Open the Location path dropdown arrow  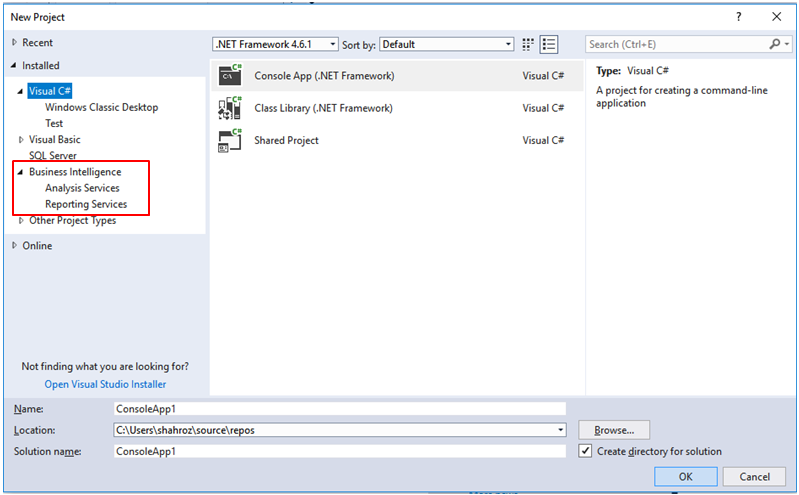pos(560,430)
